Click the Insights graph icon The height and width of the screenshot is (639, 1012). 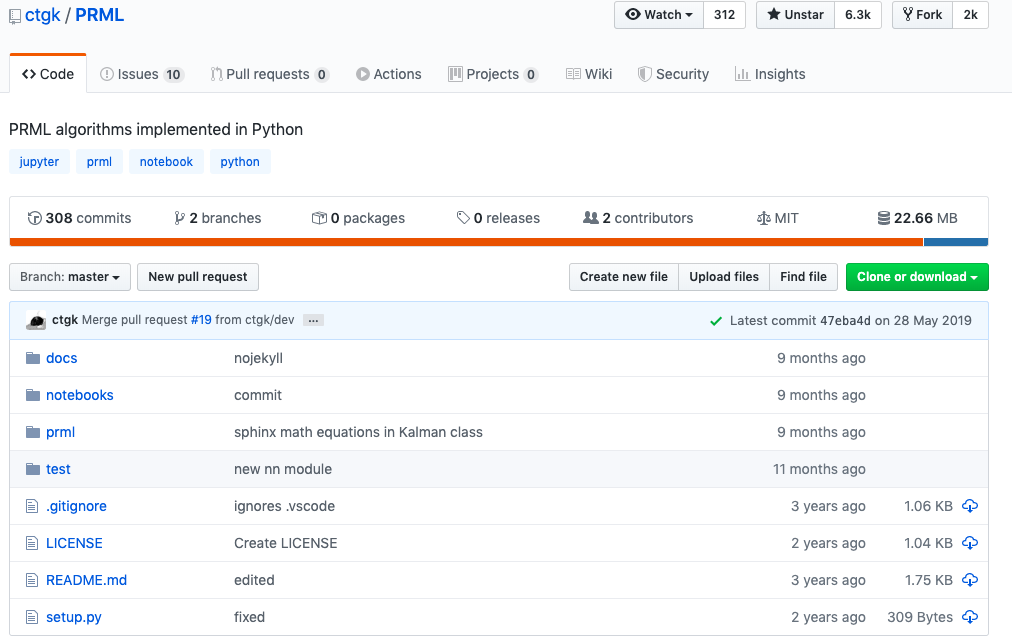coord(742,73)
